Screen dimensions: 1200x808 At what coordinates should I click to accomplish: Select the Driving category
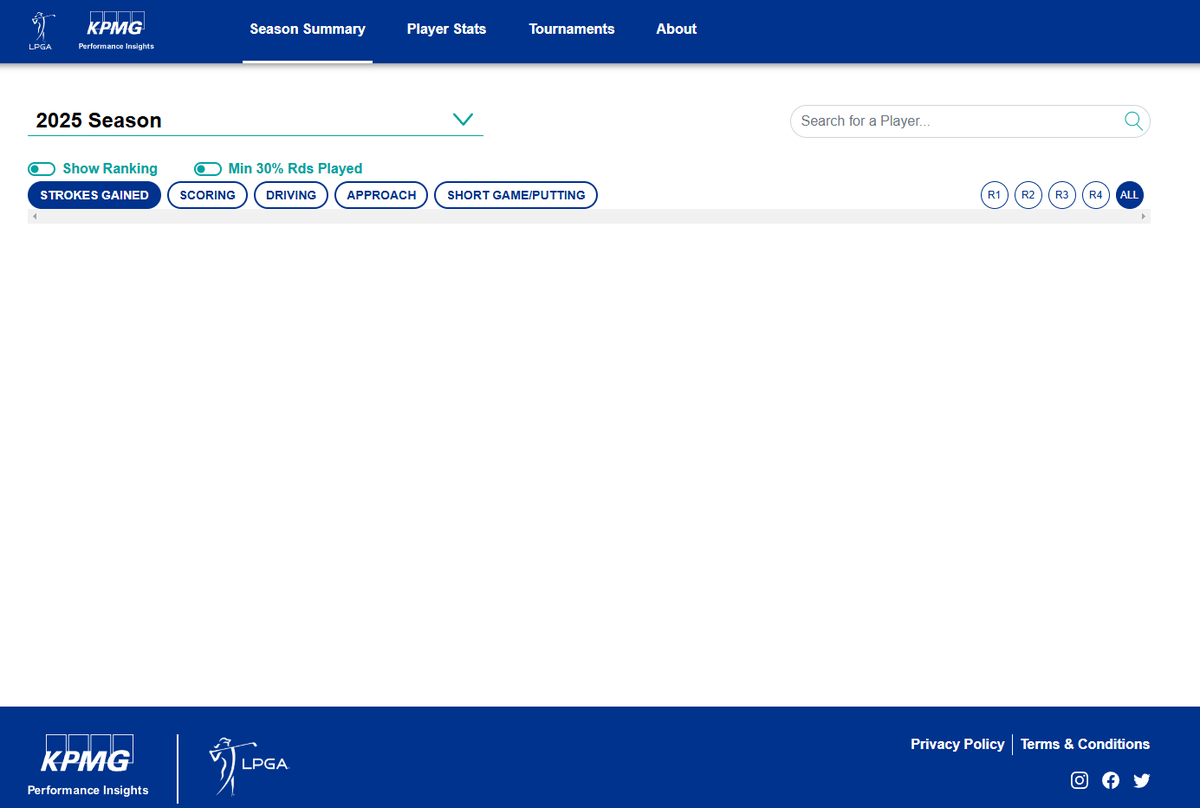point(291,195)
